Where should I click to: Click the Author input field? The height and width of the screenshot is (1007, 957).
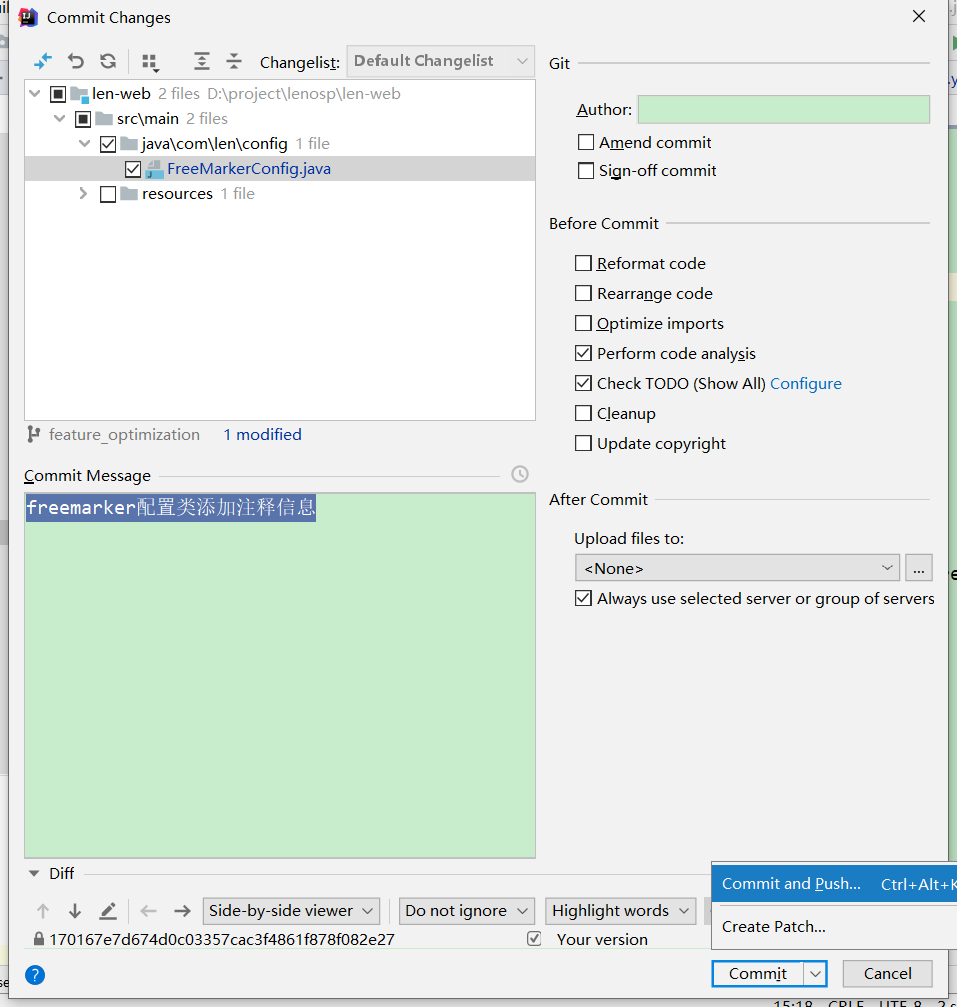(783, 110)
